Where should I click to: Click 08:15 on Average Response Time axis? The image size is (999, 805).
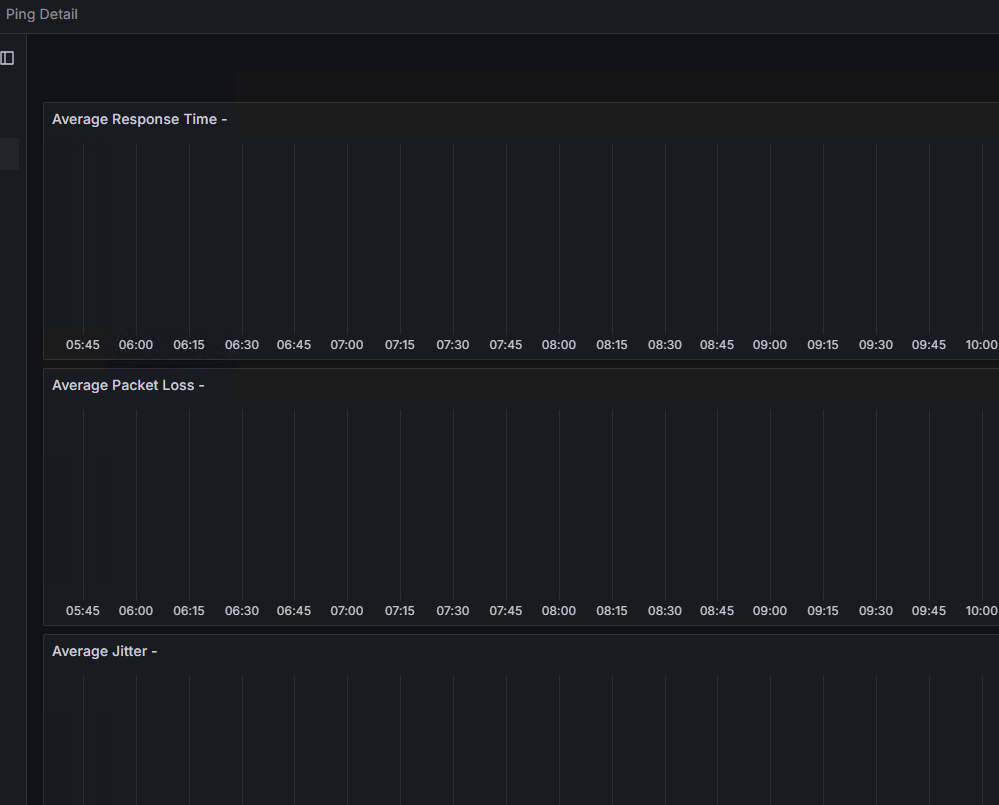612,345
